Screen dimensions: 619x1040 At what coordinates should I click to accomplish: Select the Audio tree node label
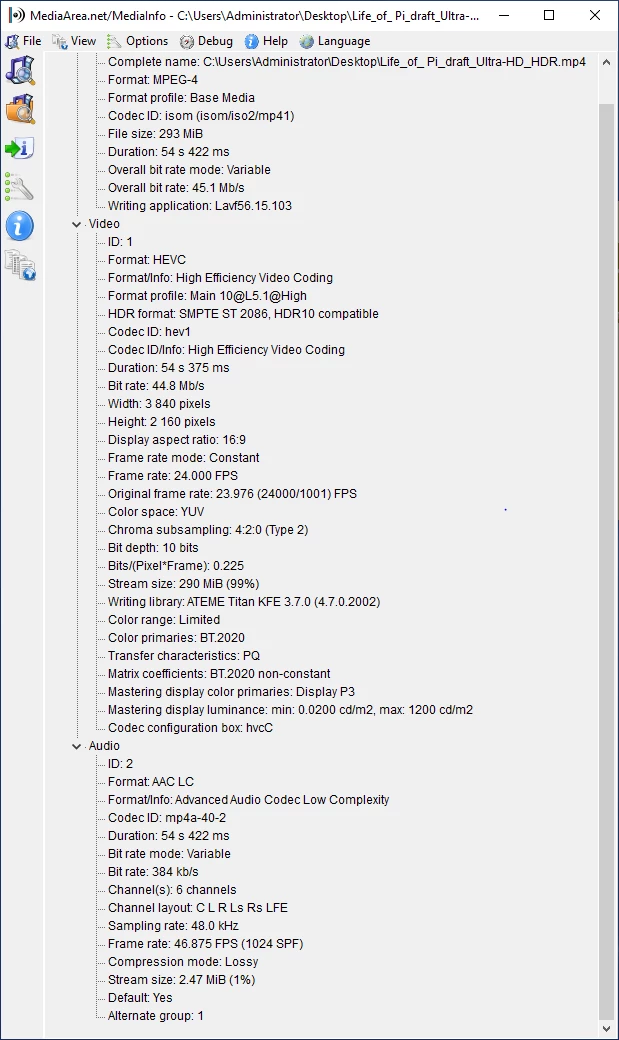point(104,746)
